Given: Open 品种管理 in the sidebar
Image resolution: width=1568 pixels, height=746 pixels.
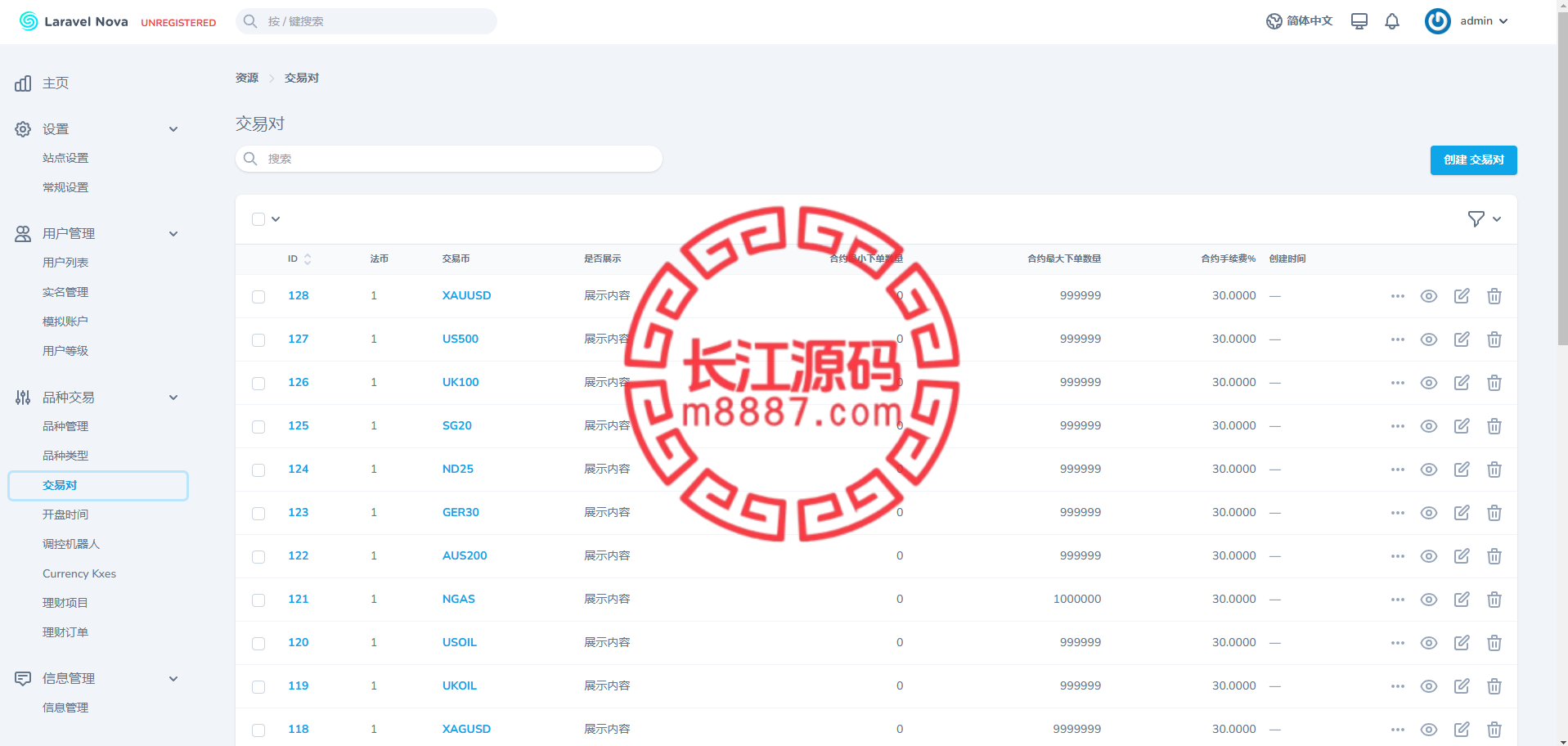Looking at the screenshot, I should tap(65, 426).
